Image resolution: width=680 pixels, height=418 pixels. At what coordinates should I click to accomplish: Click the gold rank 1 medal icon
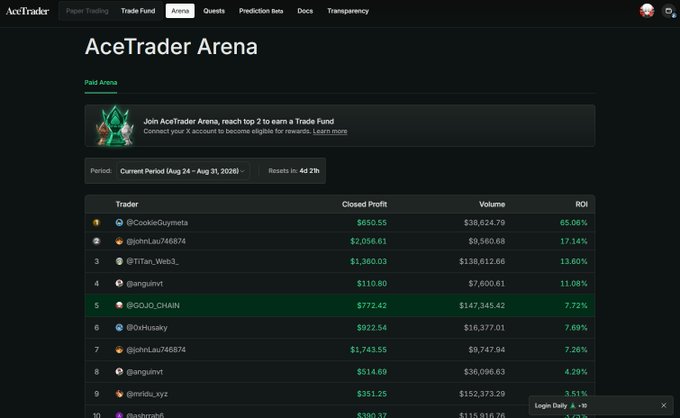tap(96, 222)
